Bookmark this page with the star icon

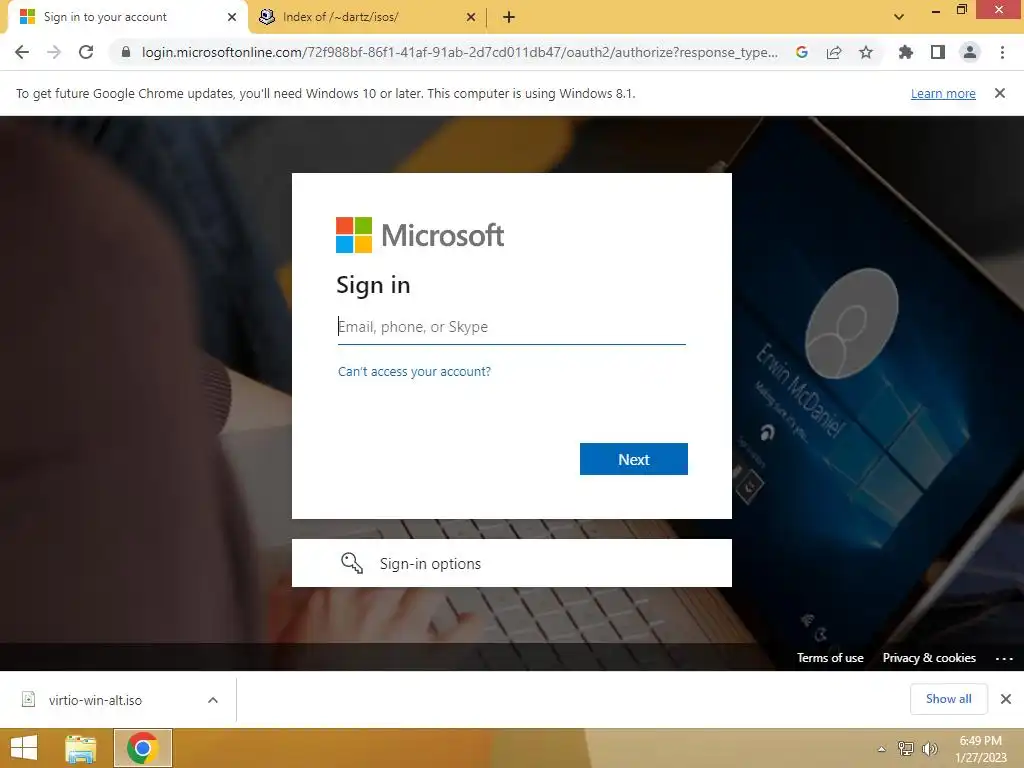coord(866,52)
